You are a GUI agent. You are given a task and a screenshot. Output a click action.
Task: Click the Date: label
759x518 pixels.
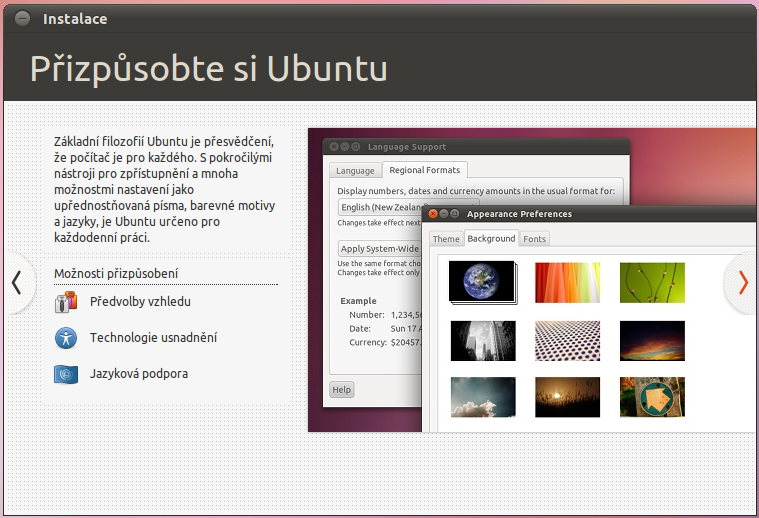click(360, 328)
